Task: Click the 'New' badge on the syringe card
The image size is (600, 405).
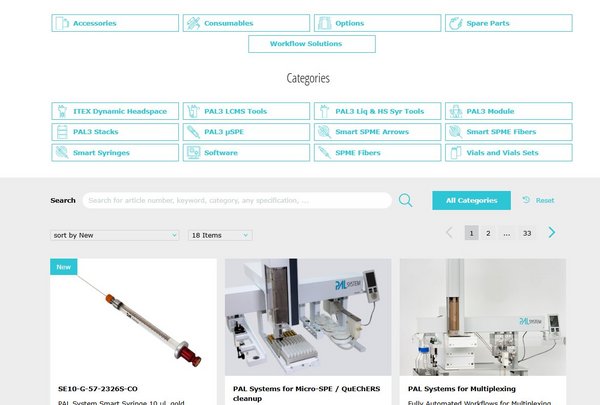Action: [x=64, y=267]
